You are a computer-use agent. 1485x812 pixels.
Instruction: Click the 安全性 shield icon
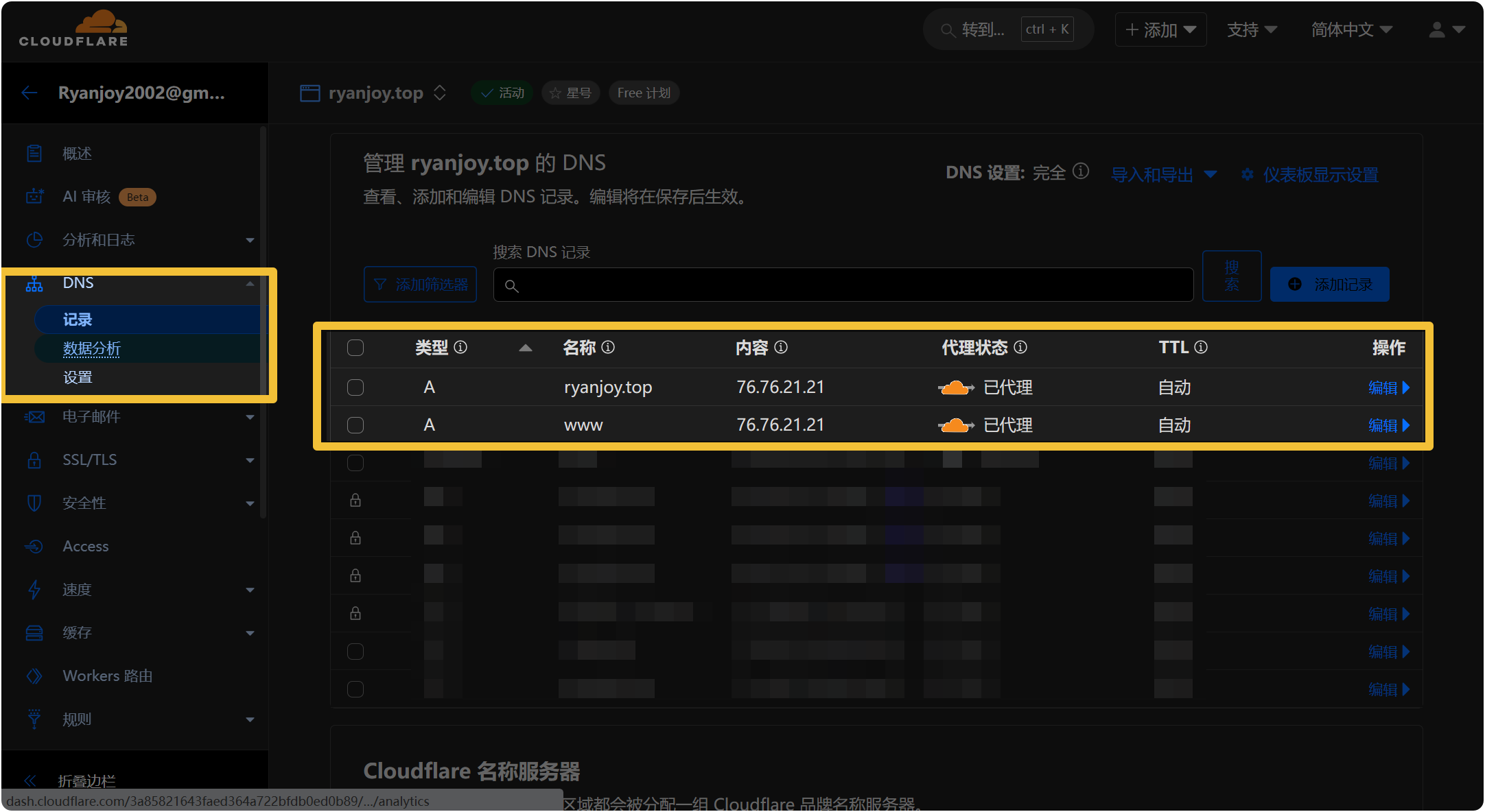pyautogui.click(x=34, y=503)
